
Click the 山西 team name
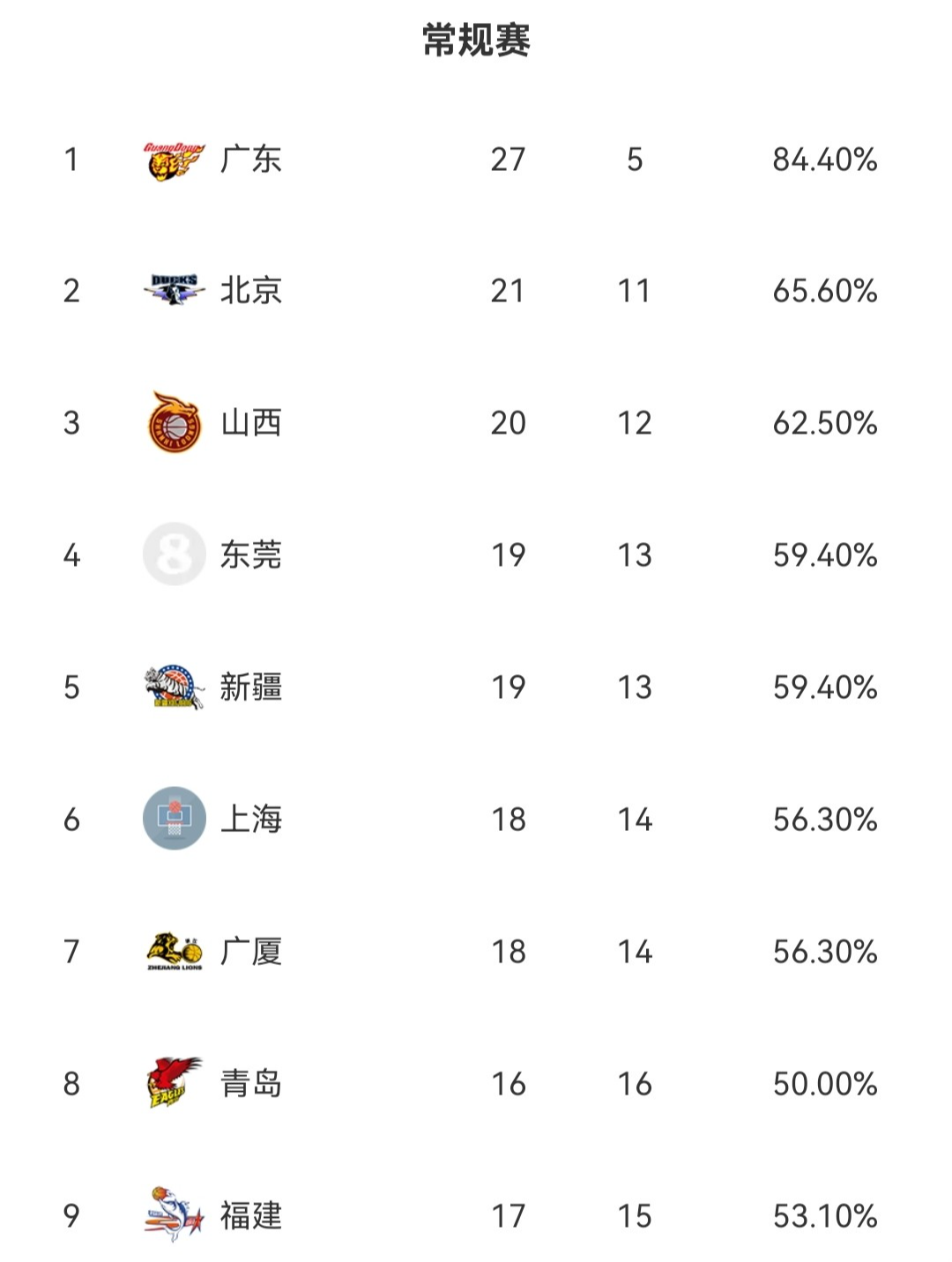(251, 423)
